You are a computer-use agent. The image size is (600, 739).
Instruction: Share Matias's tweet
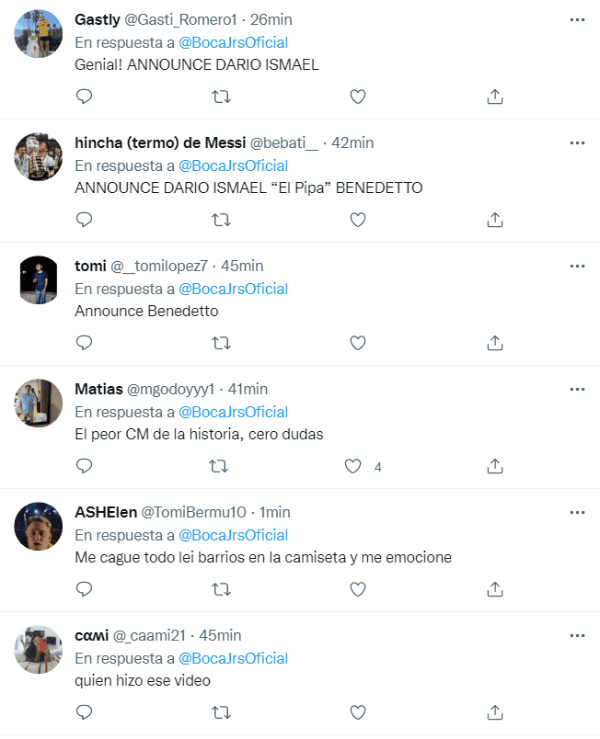(494, 466)
